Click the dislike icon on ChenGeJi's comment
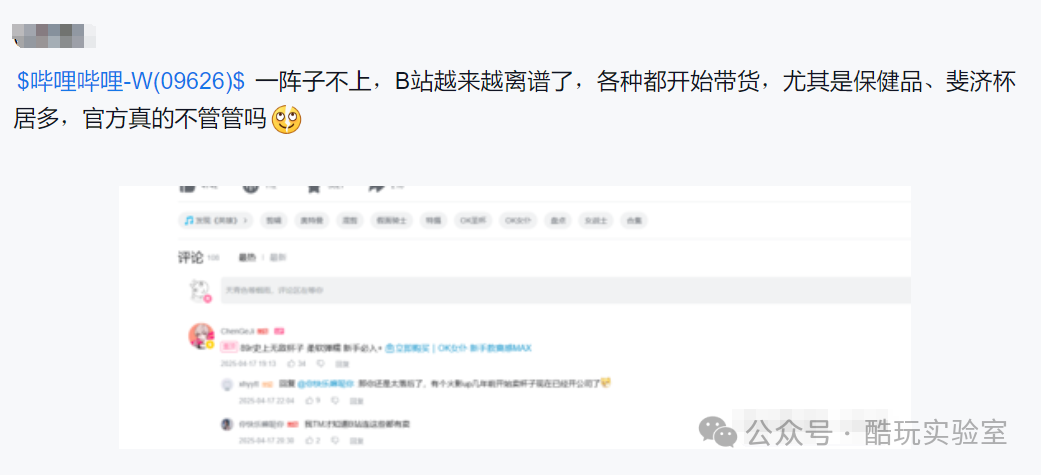The image size is (1041, 475). click(321, 363)
